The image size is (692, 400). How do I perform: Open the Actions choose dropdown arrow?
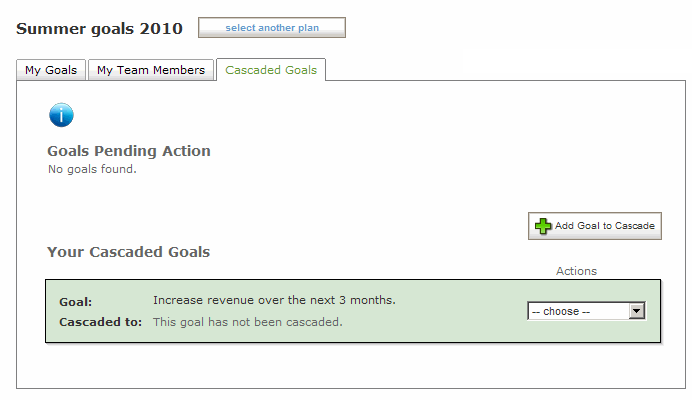click(636, 311)
